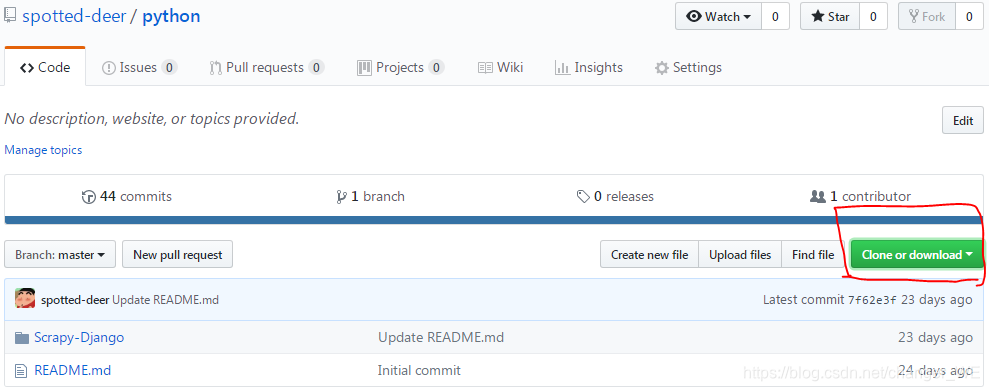Switch to the Code tab

(45, 67)
